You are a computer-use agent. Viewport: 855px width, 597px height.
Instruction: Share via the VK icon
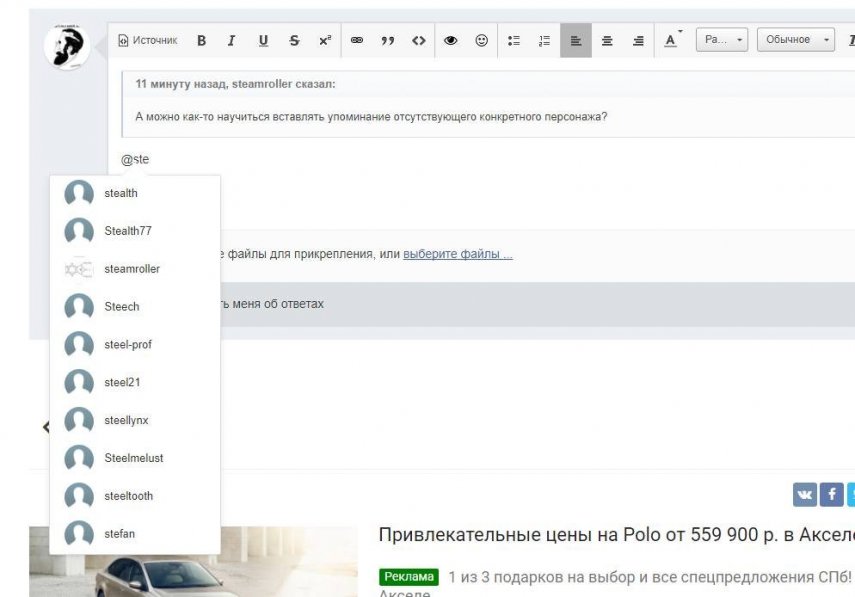click(804, 493)
